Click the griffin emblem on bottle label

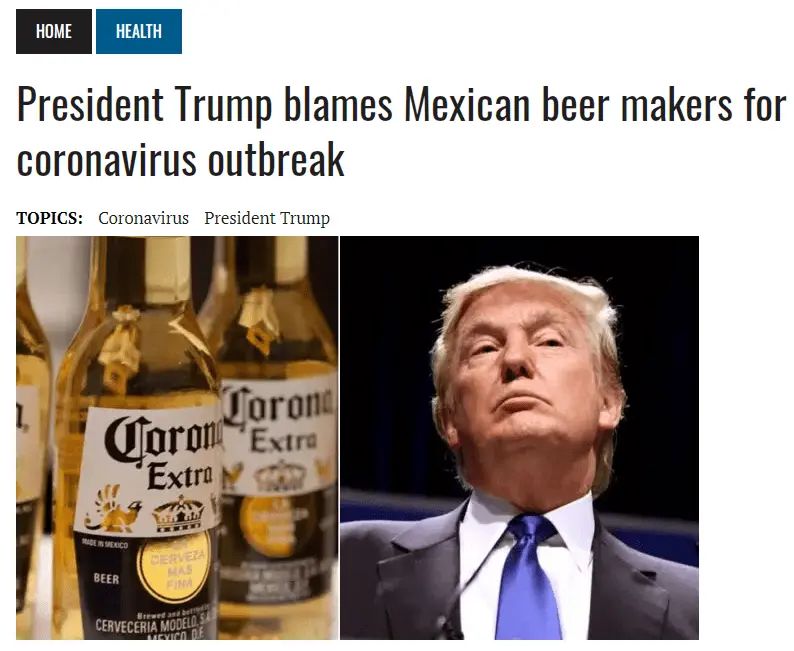112,510
